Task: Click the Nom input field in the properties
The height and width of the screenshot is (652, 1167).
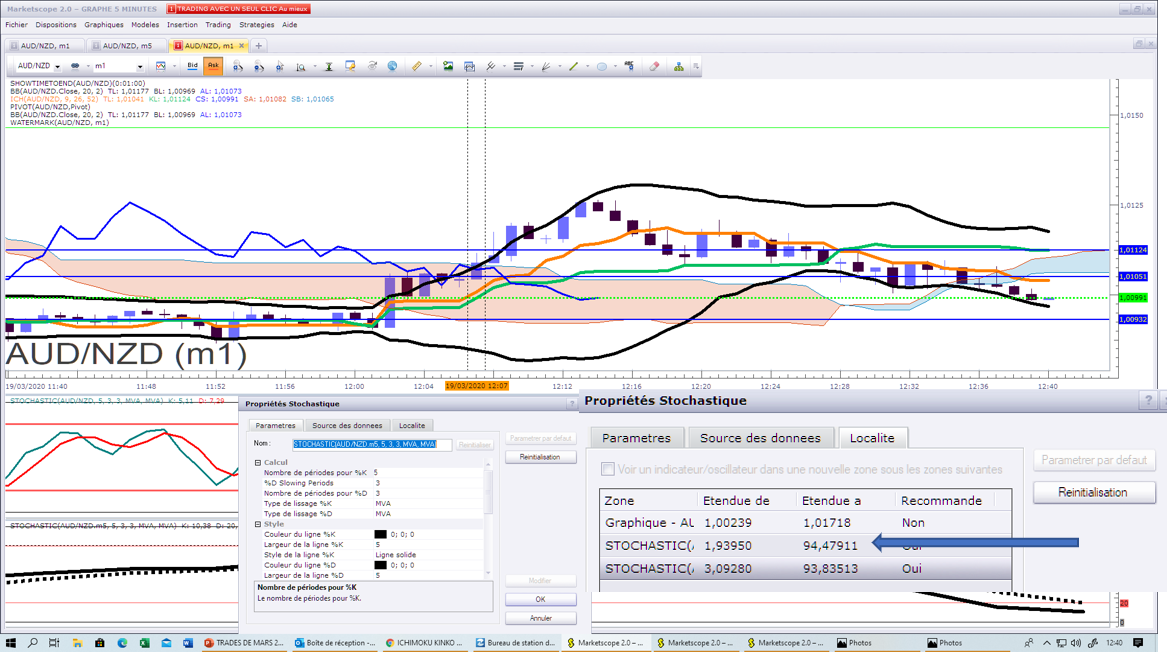Action: (372, 444)
